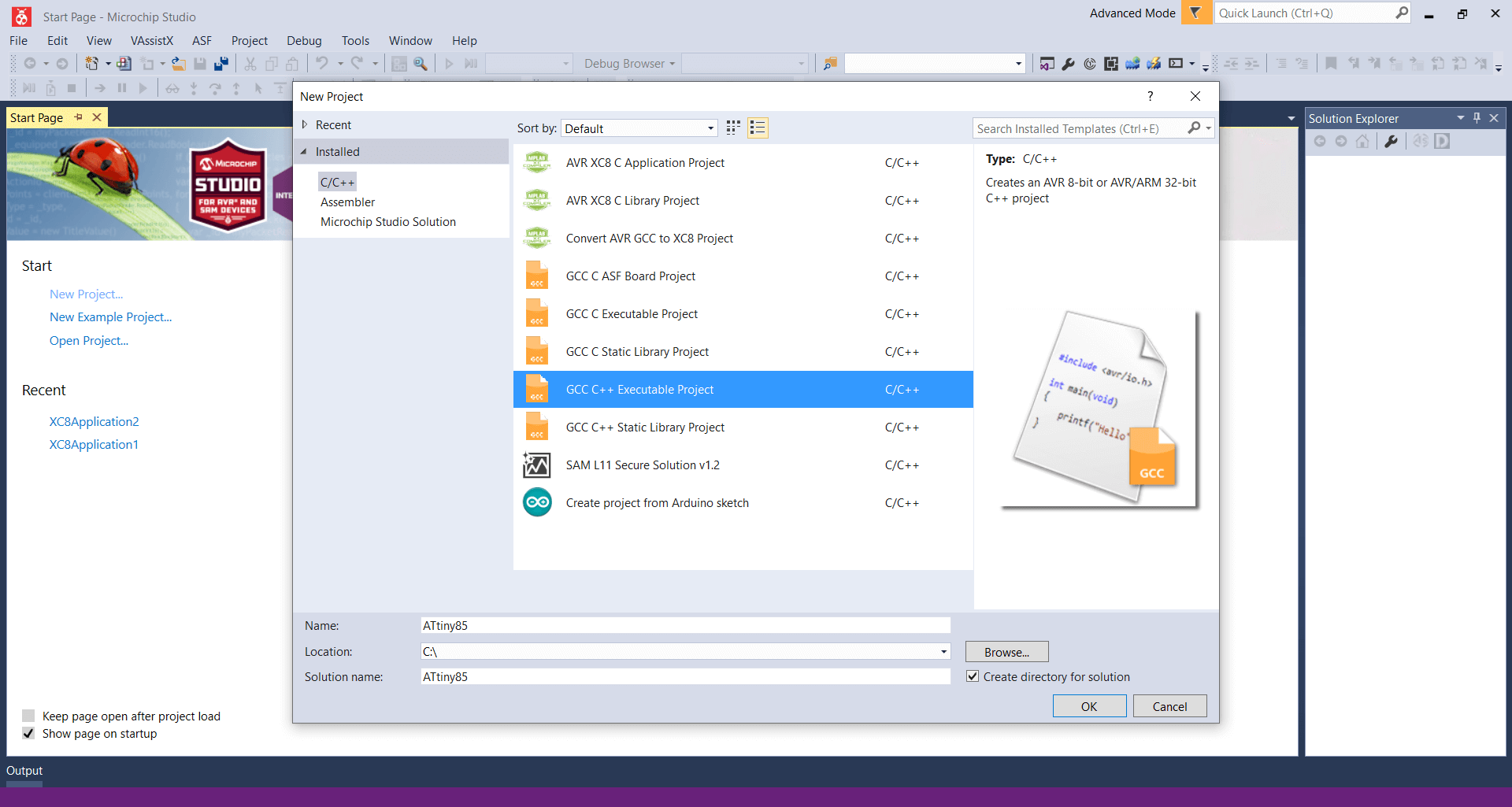Click the Device Programming lightning chip icon
1512x807 pixels.
(x=1154, y=64)
